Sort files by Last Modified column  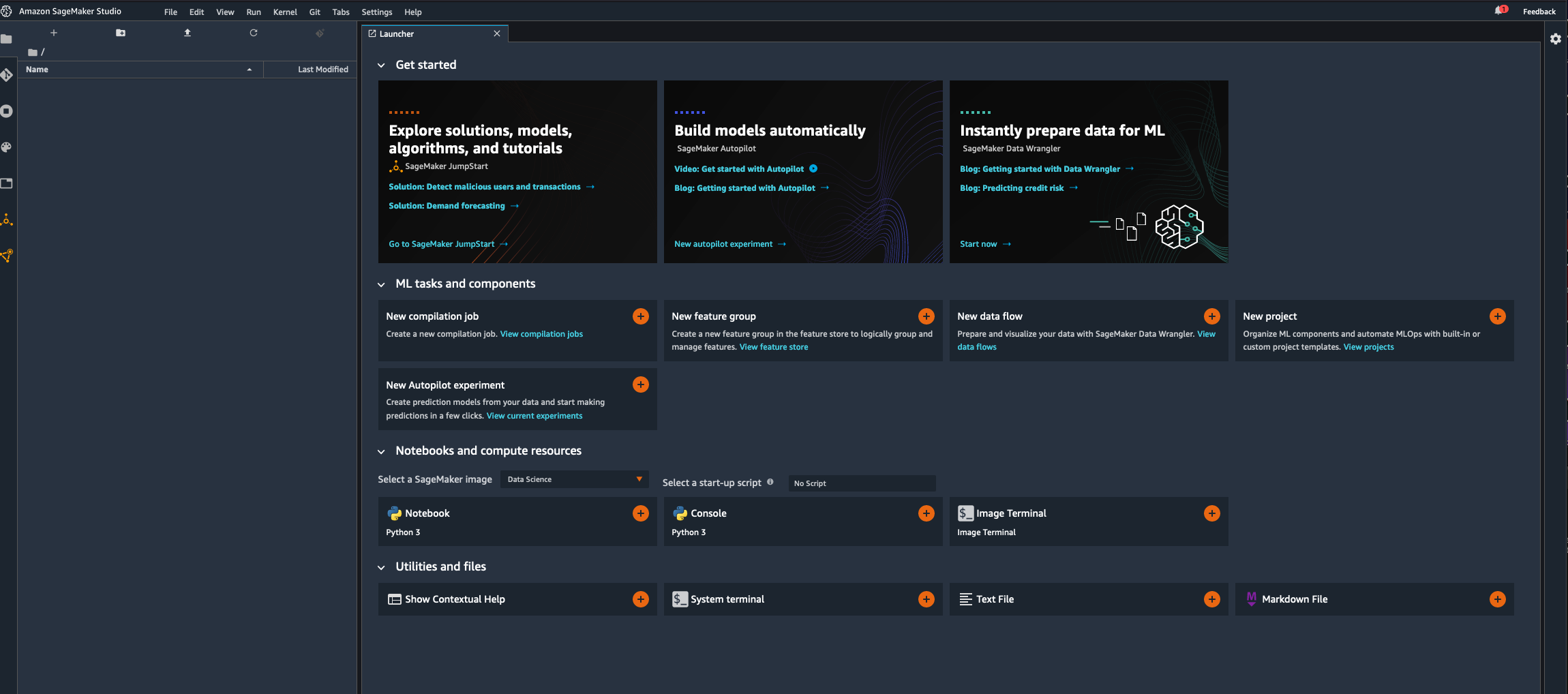(x=310, y=70)
